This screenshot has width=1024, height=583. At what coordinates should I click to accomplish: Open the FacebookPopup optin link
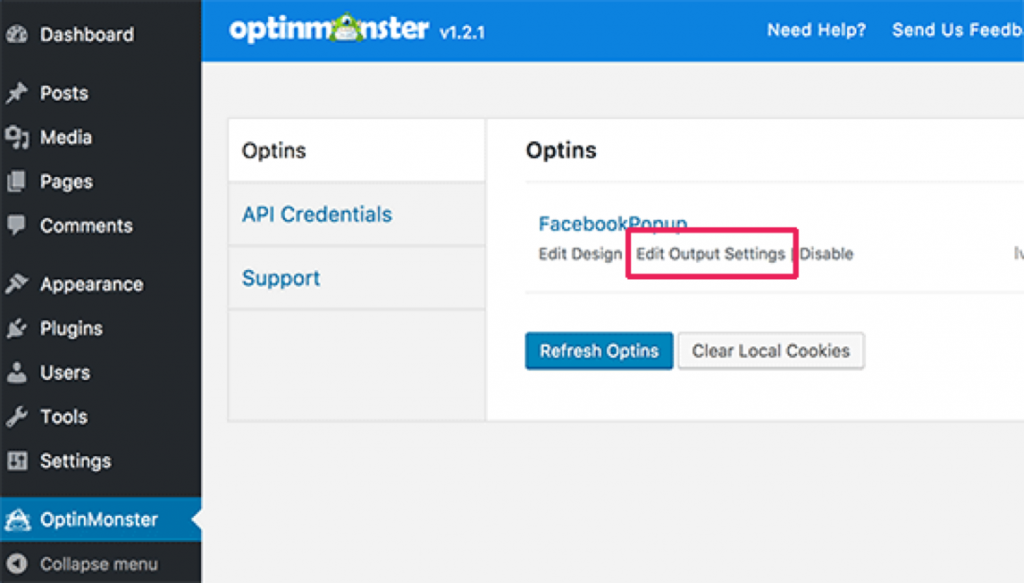point(613,224)
